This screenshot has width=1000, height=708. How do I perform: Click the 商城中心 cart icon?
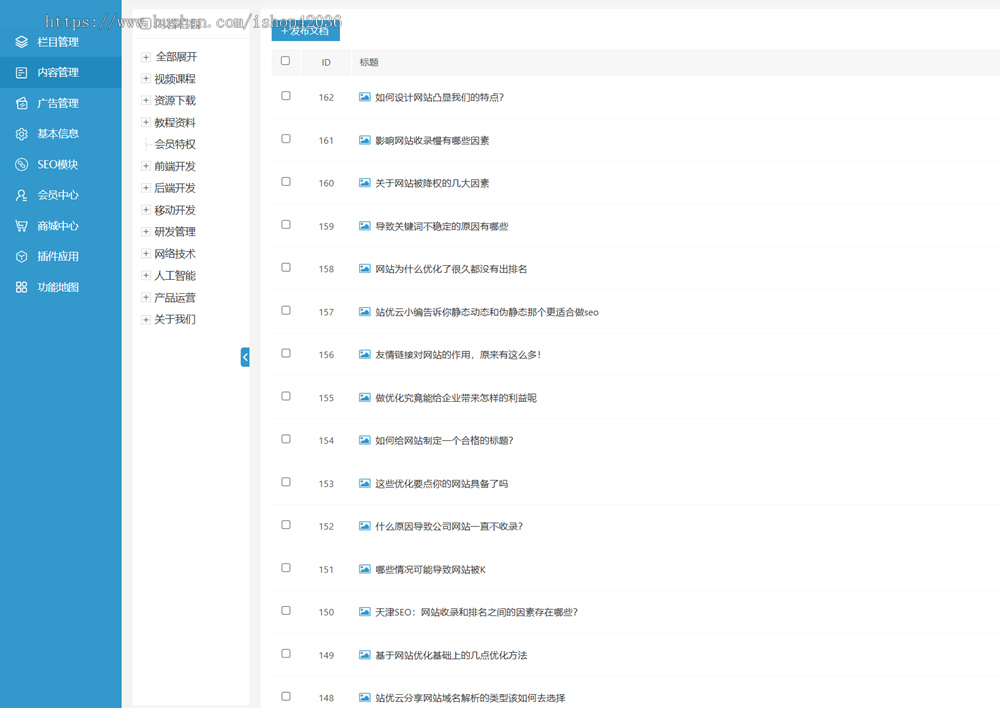pos(22,226)
